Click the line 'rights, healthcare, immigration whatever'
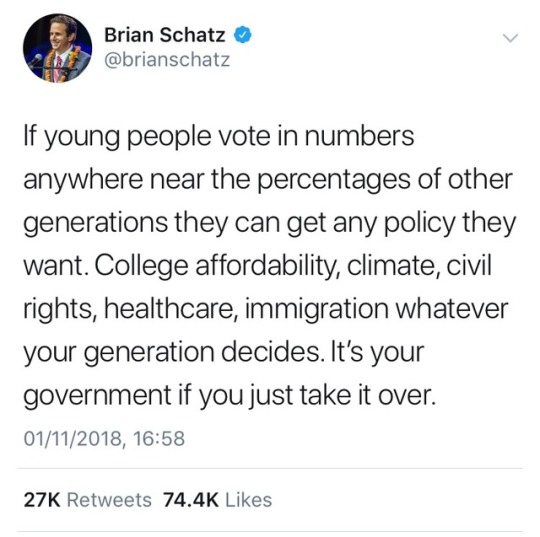The height and width of the screenshot is (537, 540). 266,310
